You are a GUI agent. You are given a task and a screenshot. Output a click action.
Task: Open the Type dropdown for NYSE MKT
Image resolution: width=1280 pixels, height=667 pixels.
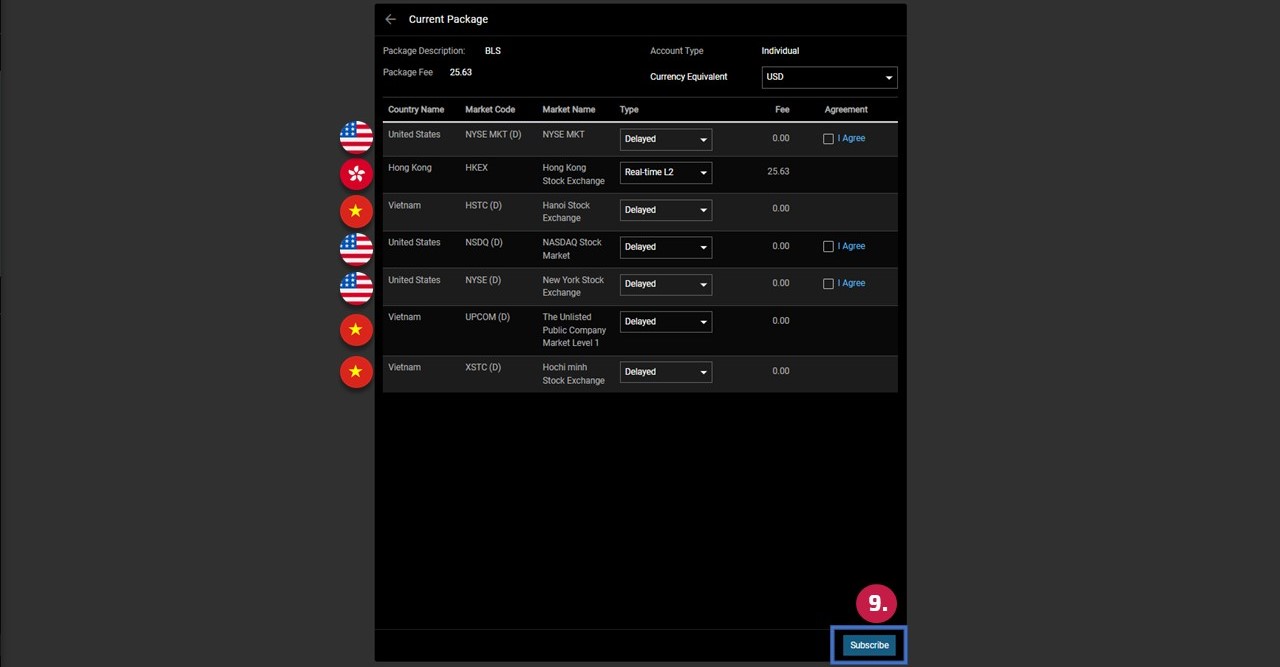pos(665,139)
